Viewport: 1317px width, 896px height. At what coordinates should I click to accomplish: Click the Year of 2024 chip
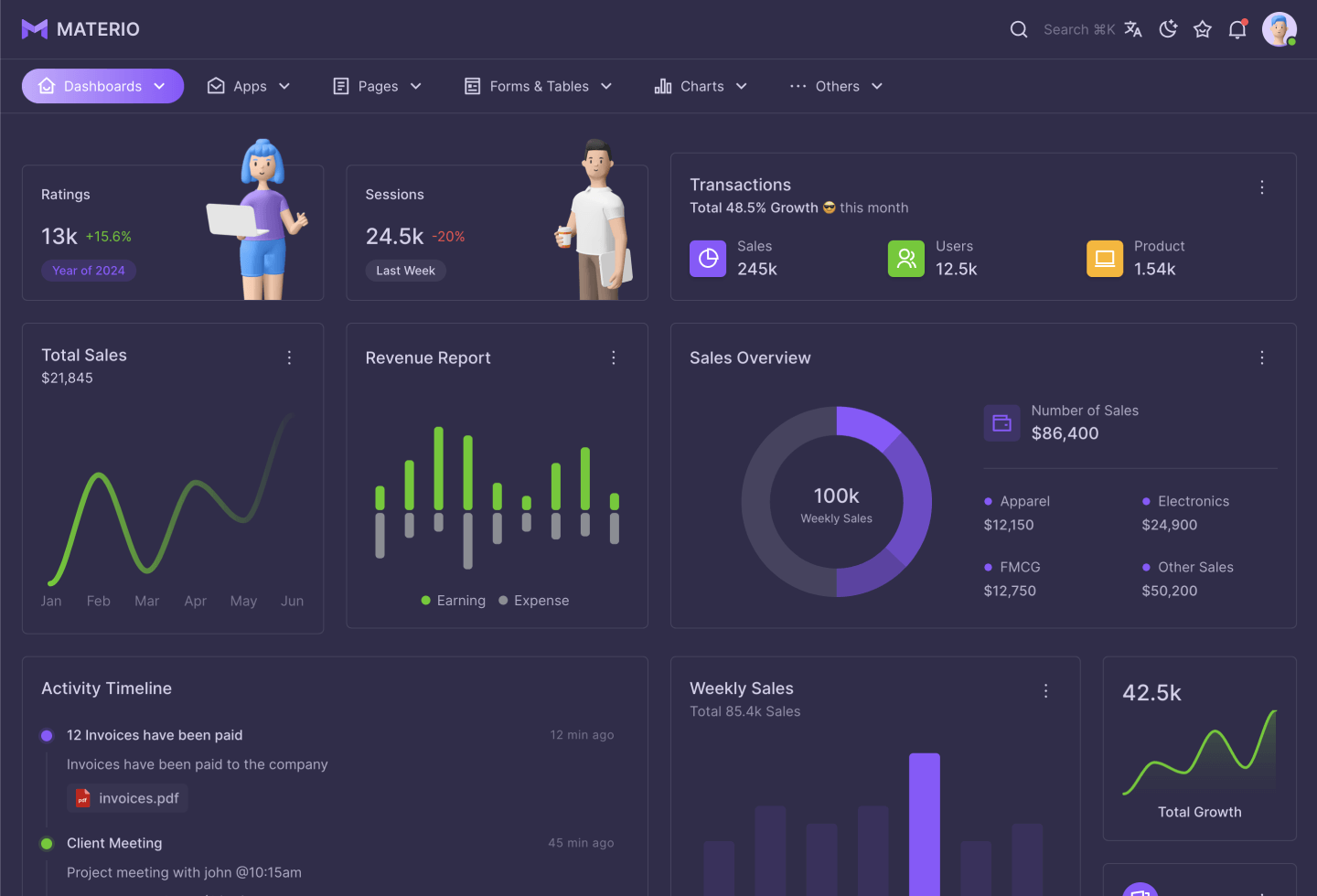pyautogui.click(x=89, y=271)
